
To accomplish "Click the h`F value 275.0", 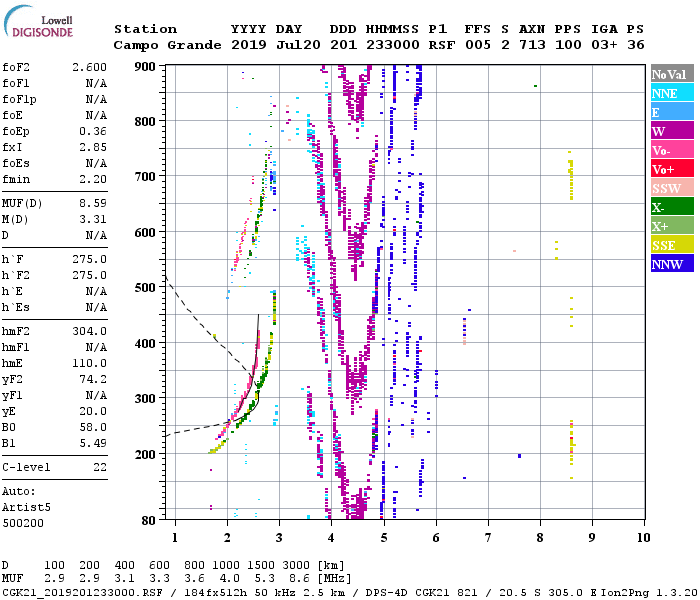I will click(90, 259).
